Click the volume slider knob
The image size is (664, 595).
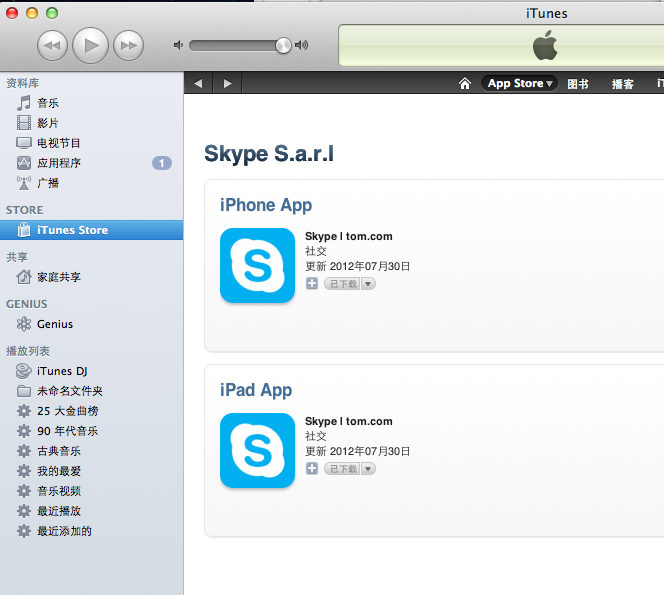[283, 45]
